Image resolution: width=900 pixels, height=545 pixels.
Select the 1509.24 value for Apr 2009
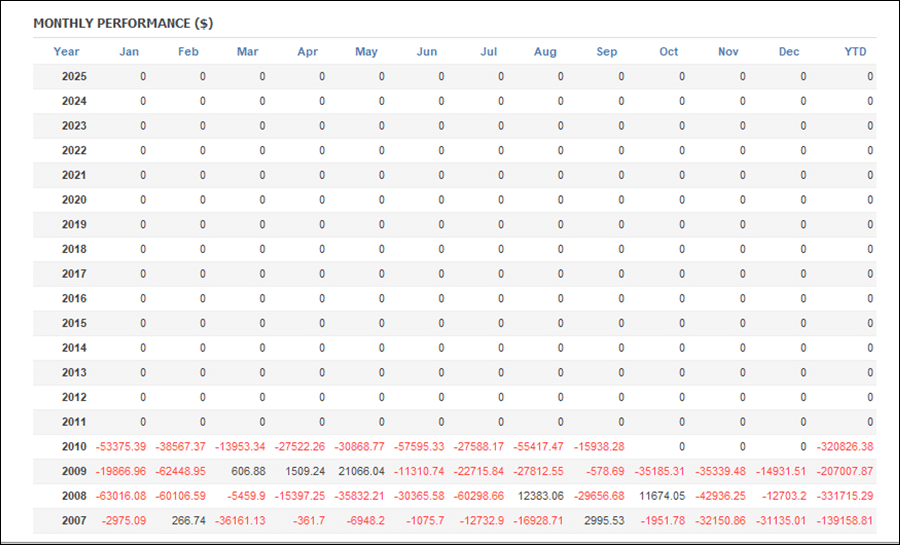[305, 471]
